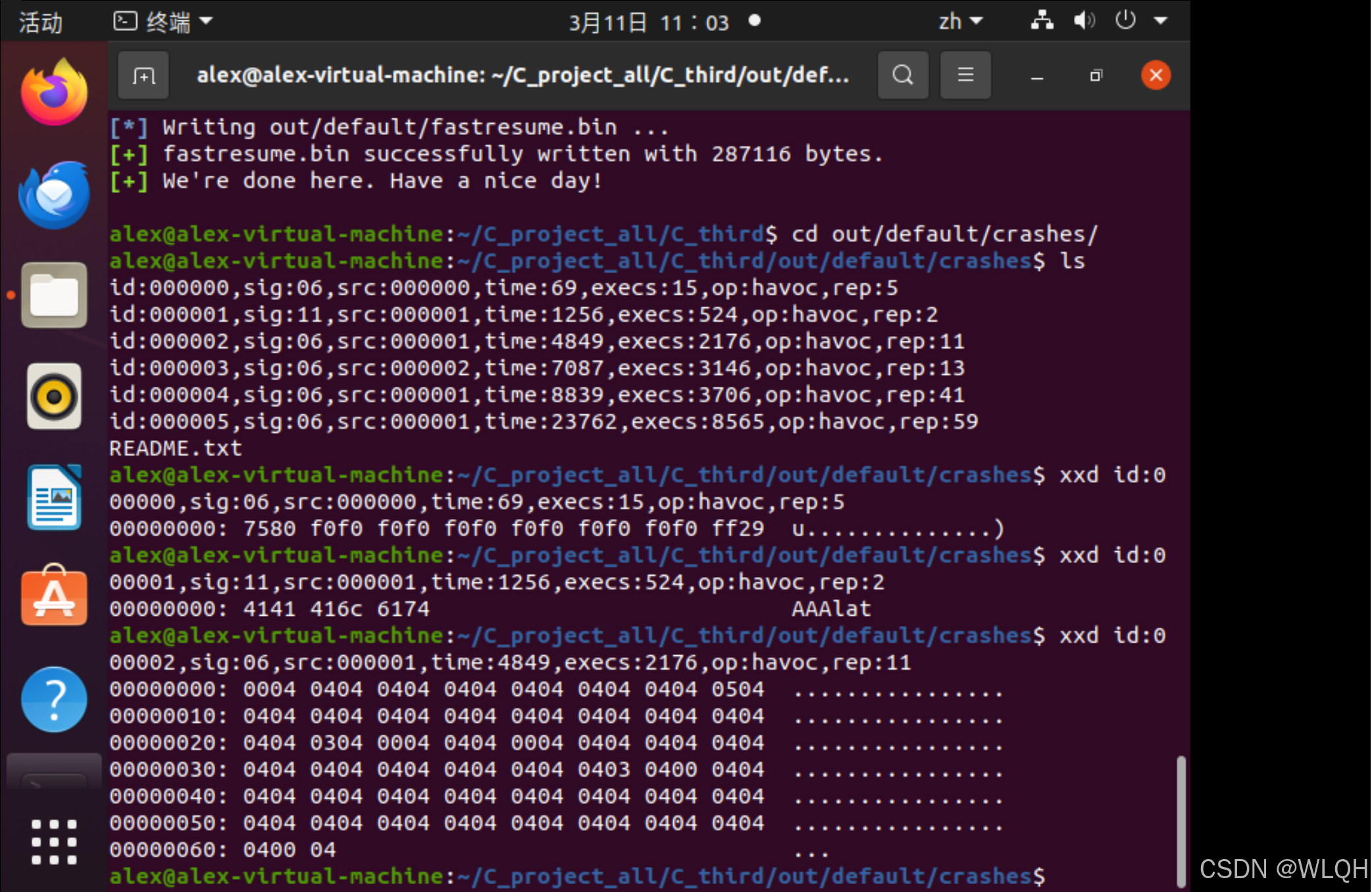Launch LibreOffice Writer from the dock
This screenshot has height=892, width=1372.
click(54, 497)
